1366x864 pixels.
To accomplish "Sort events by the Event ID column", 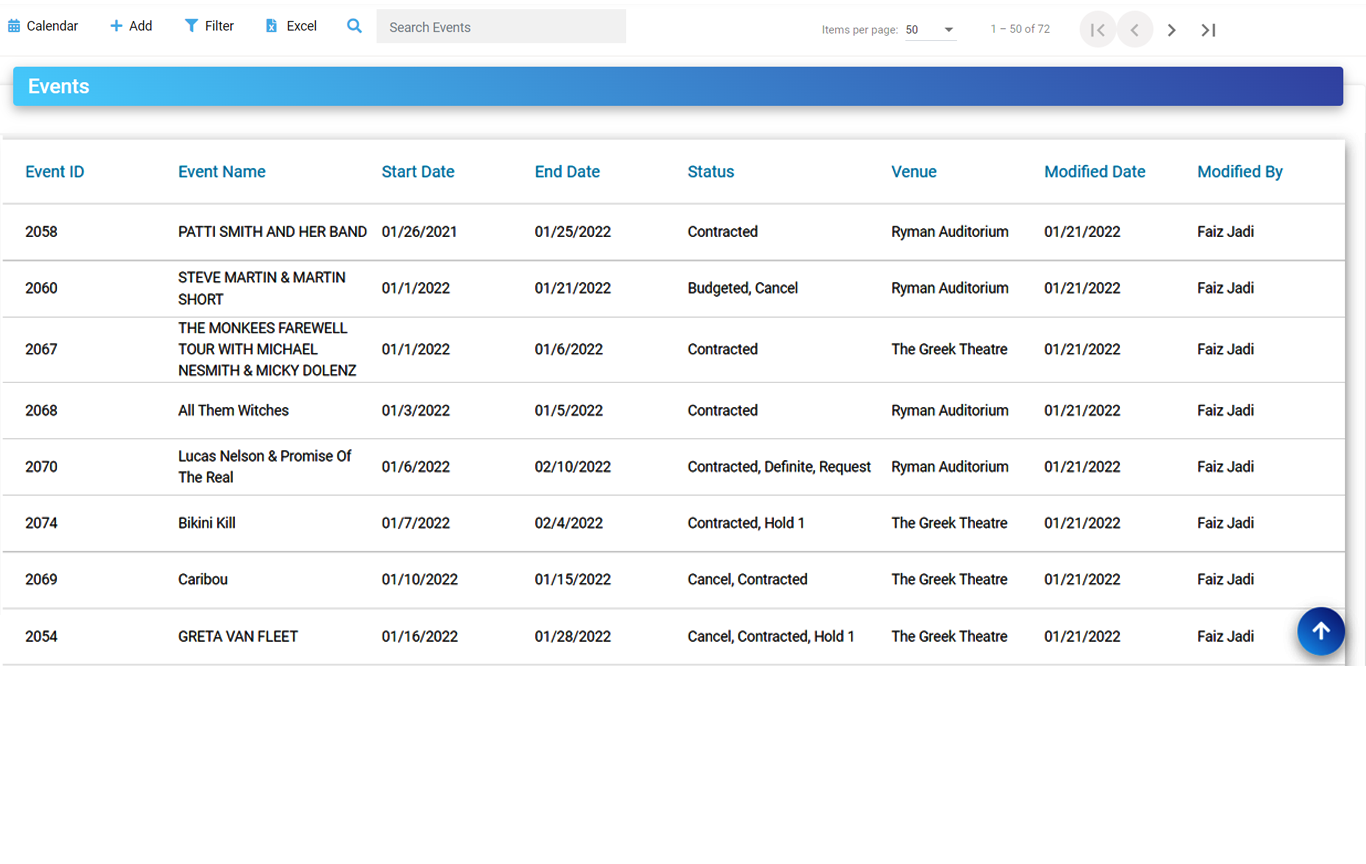I will pos(54,171).
